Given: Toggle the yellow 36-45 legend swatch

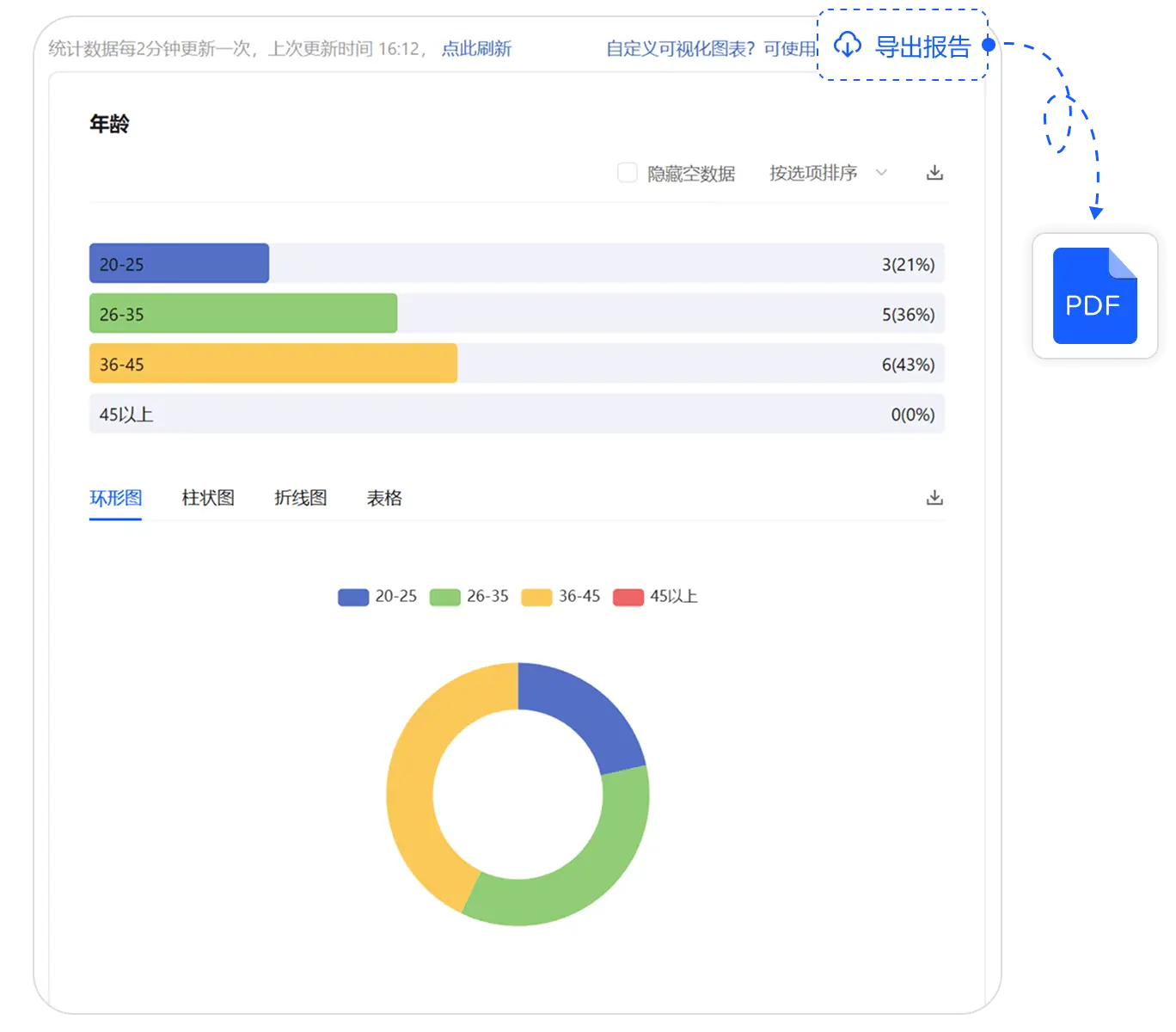Looking at the screenshot, I should click(536, 597).
